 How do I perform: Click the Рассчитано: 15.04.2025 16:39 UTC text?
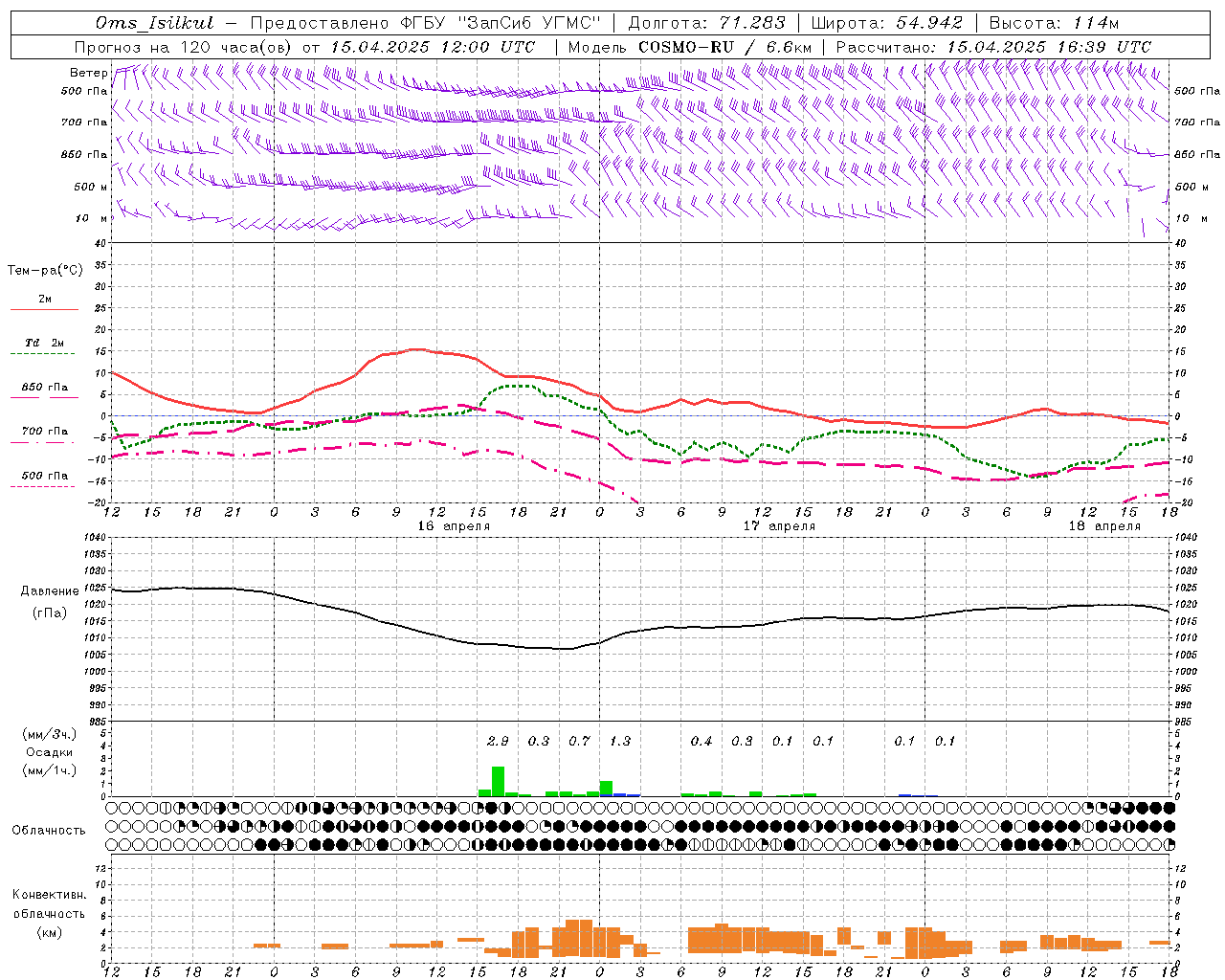point(993,47)
